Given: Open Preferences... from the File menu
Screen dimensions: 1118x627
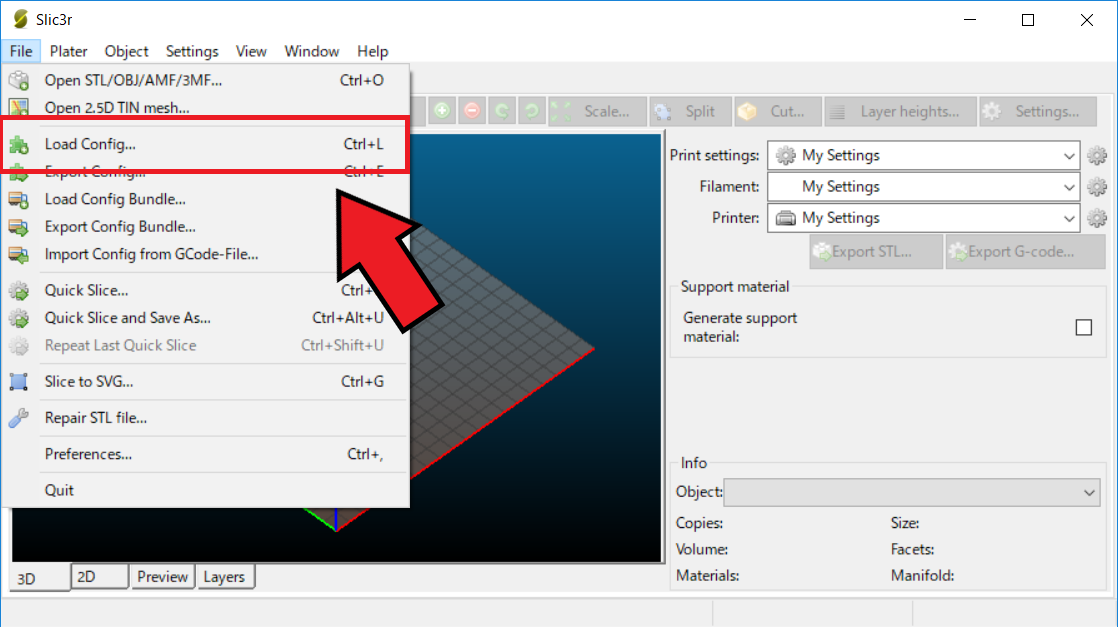Looking at the screenshot, I should (205, 454).
